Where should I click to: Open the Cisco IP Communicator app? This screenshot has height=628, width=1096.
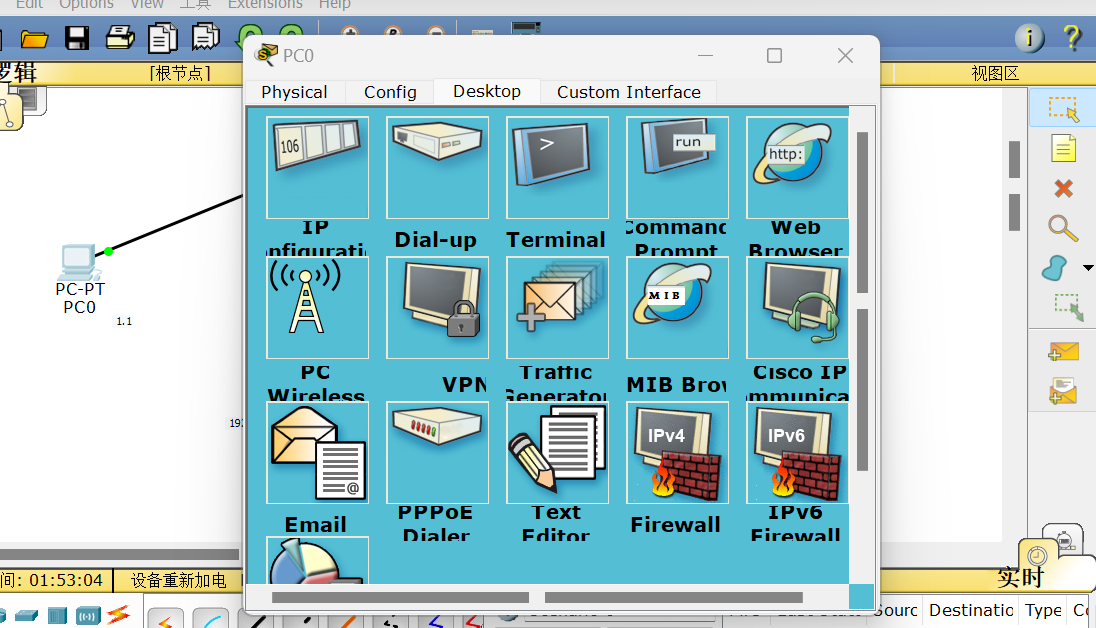(x=798, y=308)
